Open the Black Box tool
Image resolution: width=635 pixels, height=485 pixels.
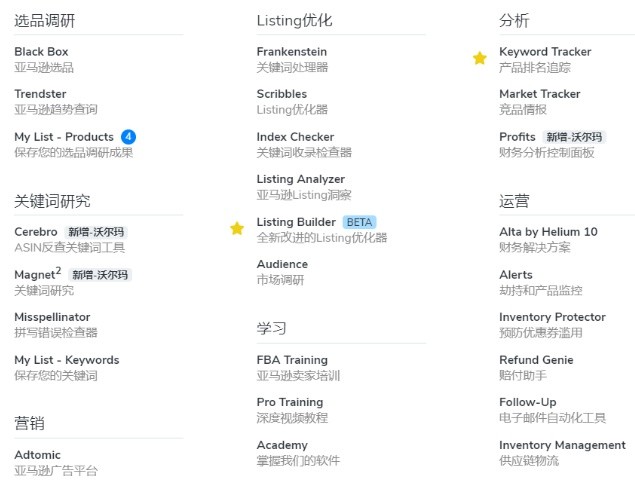coord(44,59)
